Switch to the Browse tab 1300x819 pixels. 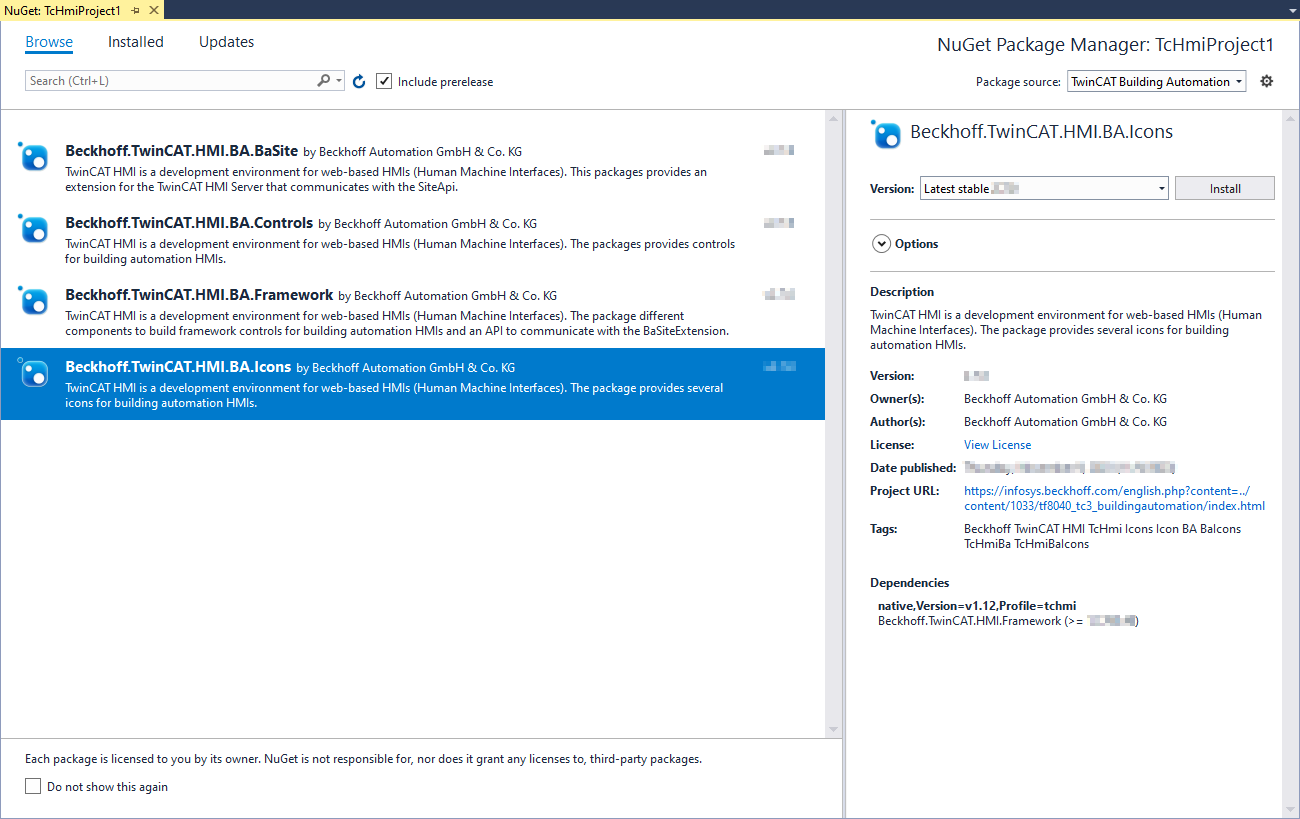(x=49, y=42)
